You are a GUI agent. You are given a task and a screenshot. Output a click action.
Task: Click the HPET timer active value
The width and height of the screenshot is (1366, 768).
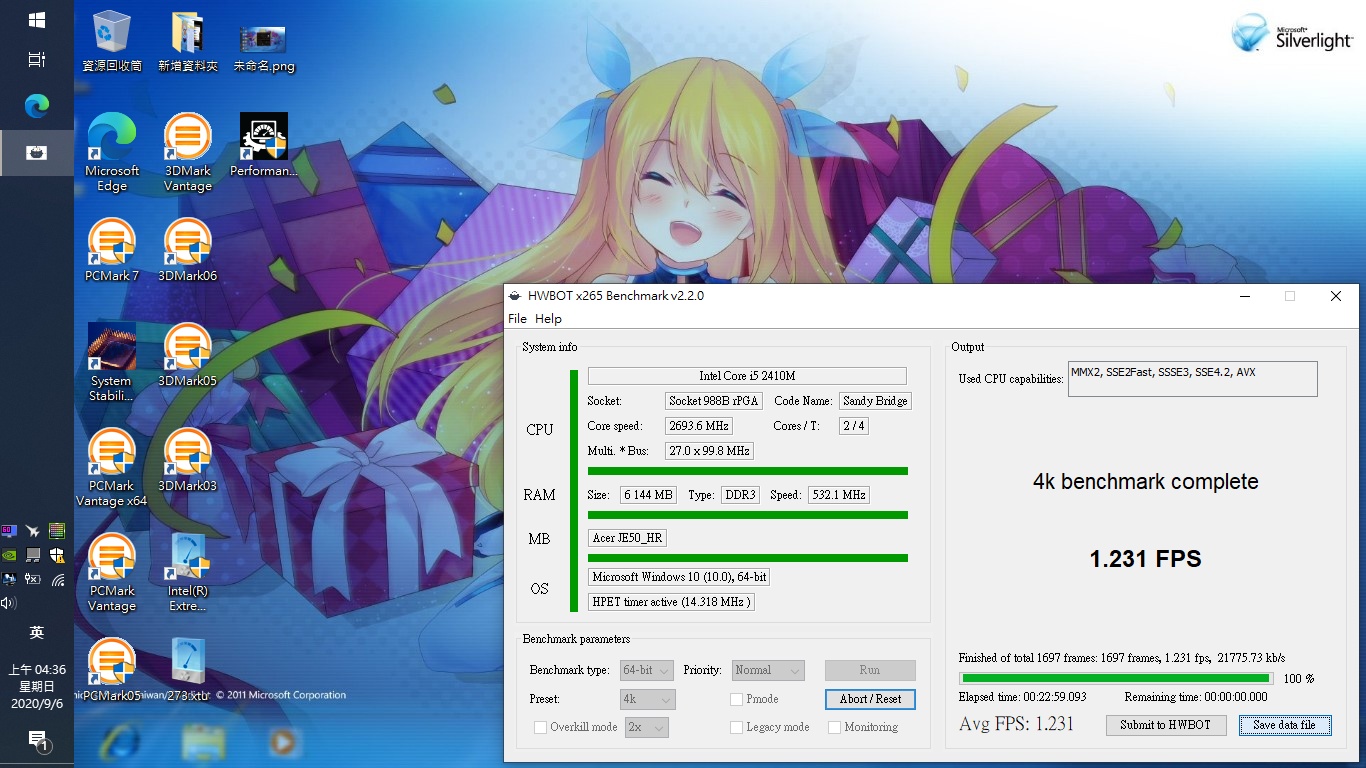tap(671, 602)
